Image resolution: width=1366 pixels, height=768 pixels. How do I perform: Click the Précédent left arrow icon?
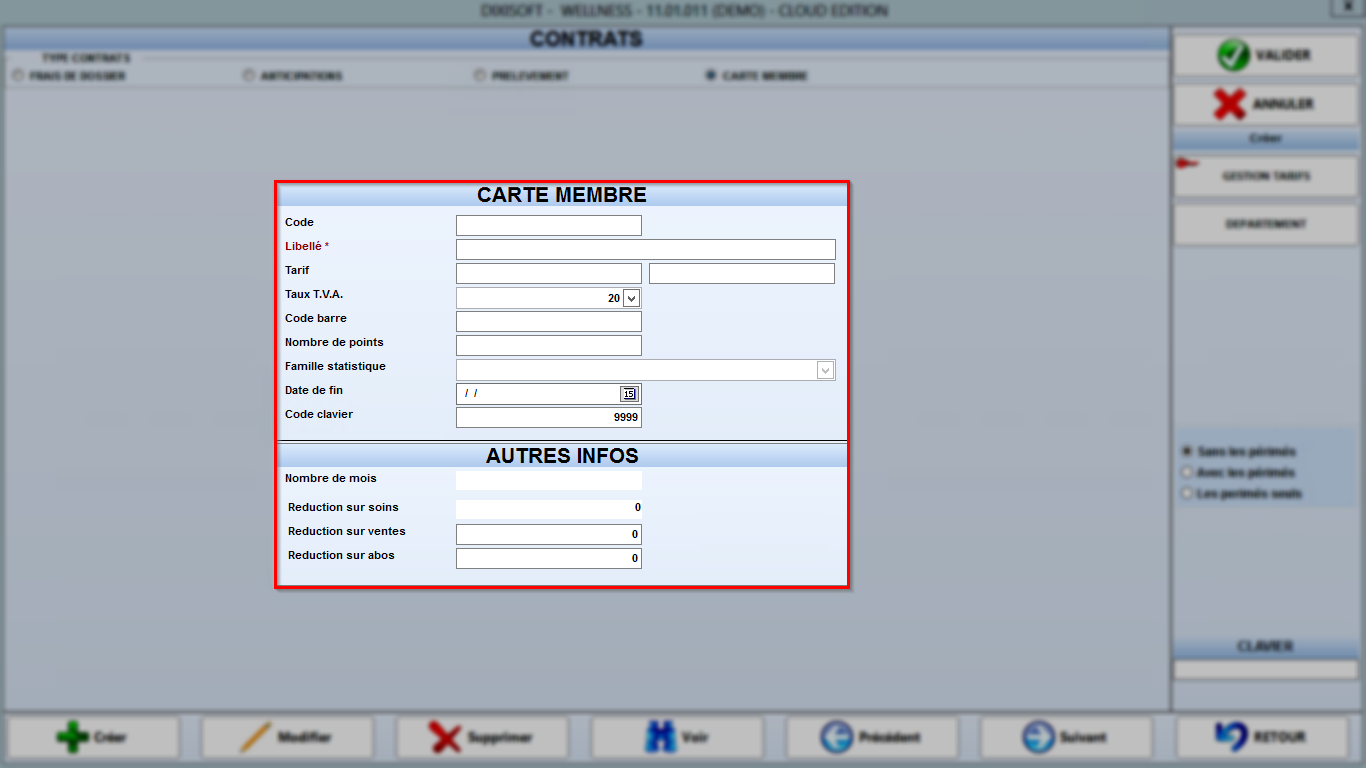[x=836, y=738]
